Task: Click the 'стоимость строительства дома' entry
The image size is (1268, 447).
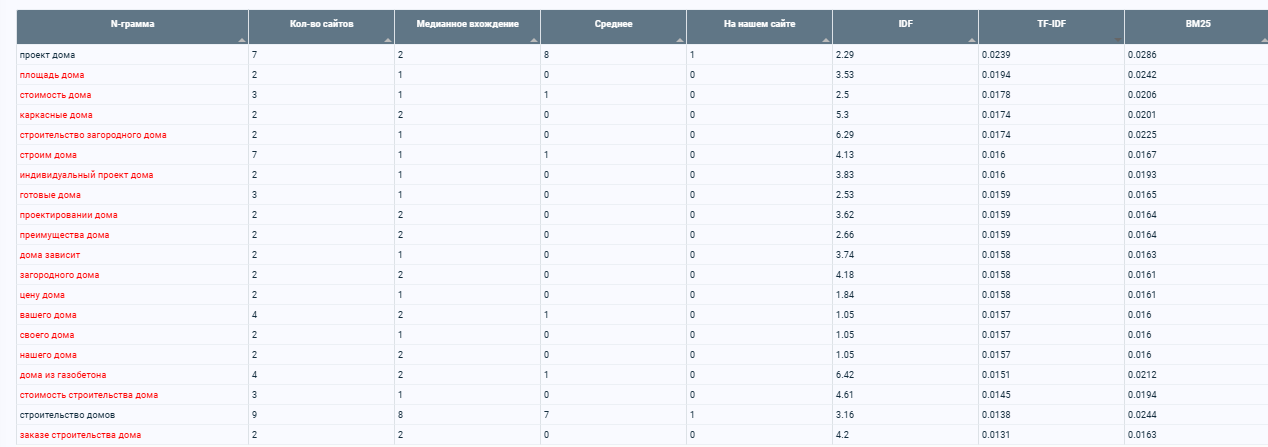Action: pos(89,395)
